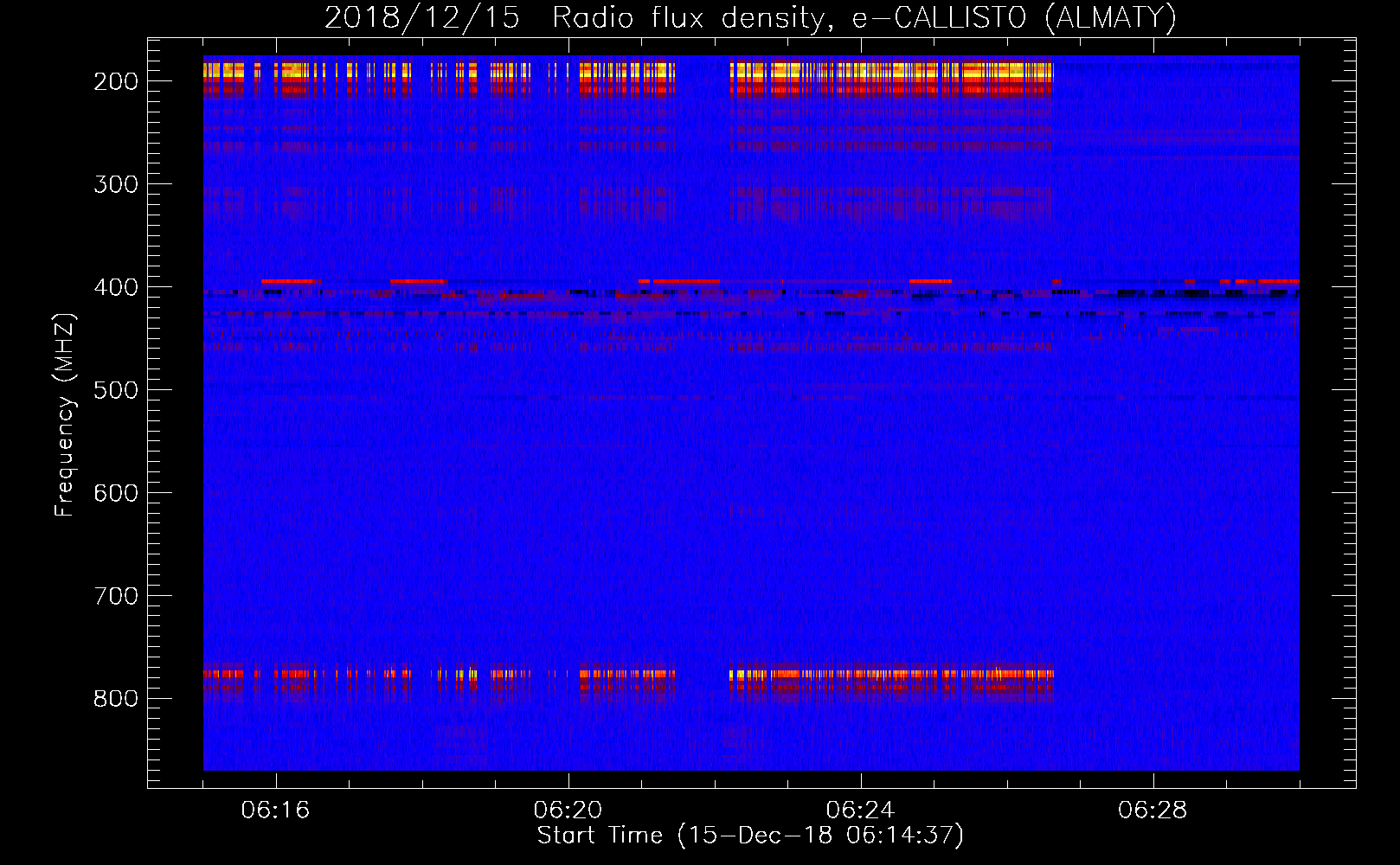Click the 06:16 time tick label
Image resolution: width=1400 pixels, height=865 pixels.
click(275, 811)
